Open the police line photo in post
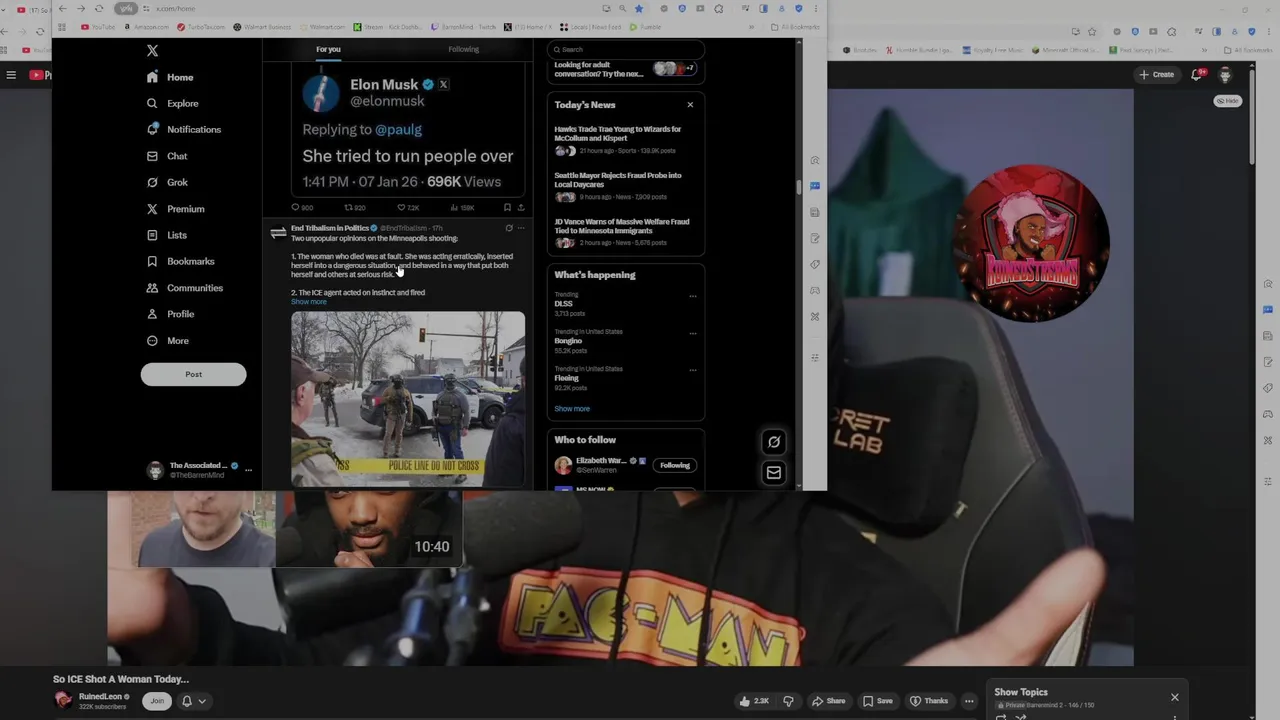Viewport: 1280px width, 720px height. click(408, 399)
